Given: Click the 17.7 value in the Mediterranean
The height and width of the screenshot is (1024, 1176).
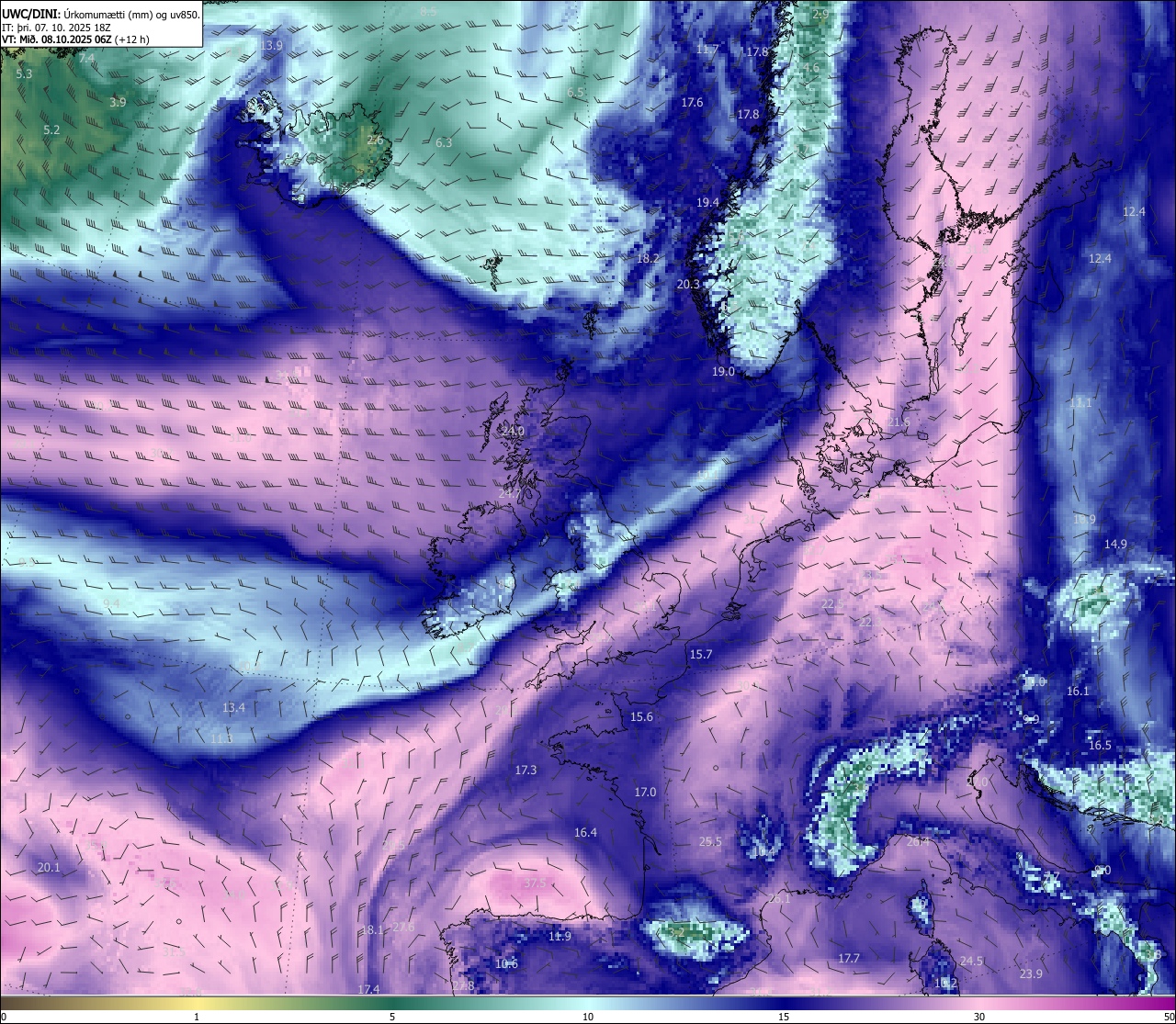Looking at the screenshot, I should (x=849, y=959).
